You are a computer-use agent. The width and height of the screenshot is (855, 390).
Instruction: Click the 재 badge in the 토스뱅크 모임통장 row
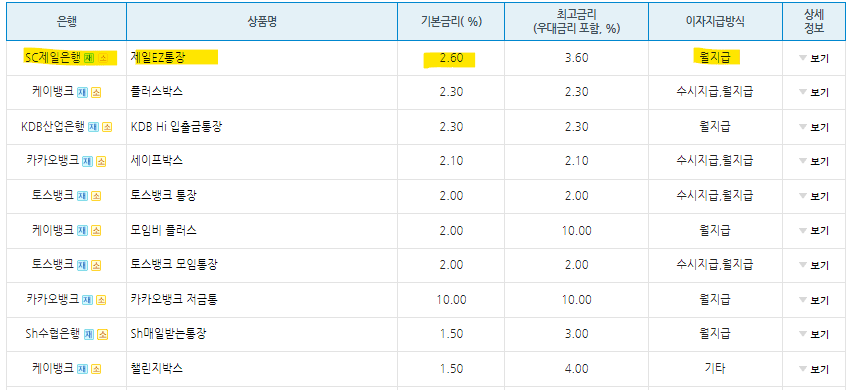click(82, 265)
